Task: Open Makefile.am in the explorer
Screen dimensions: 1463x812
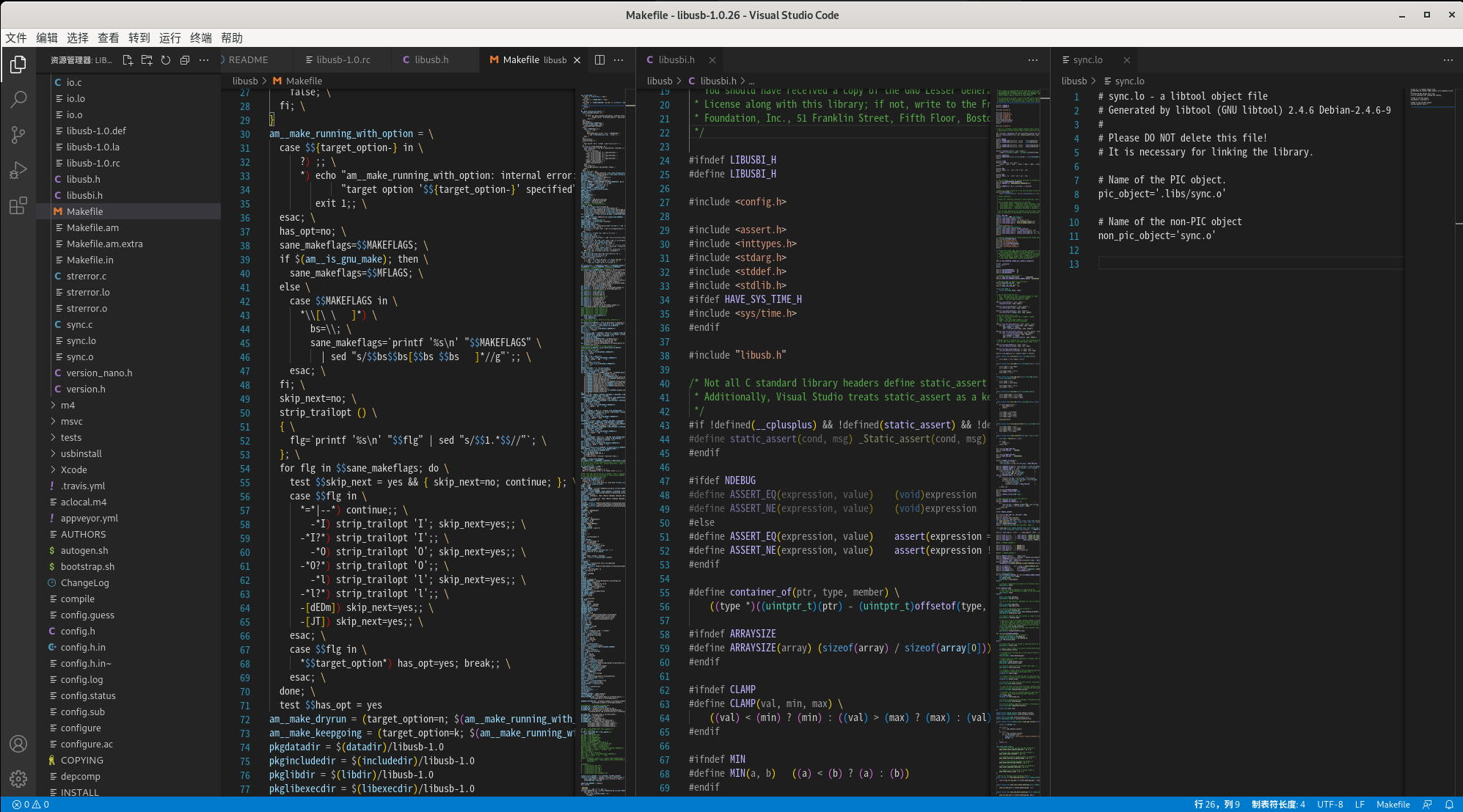Action: [x=128, y=228]
